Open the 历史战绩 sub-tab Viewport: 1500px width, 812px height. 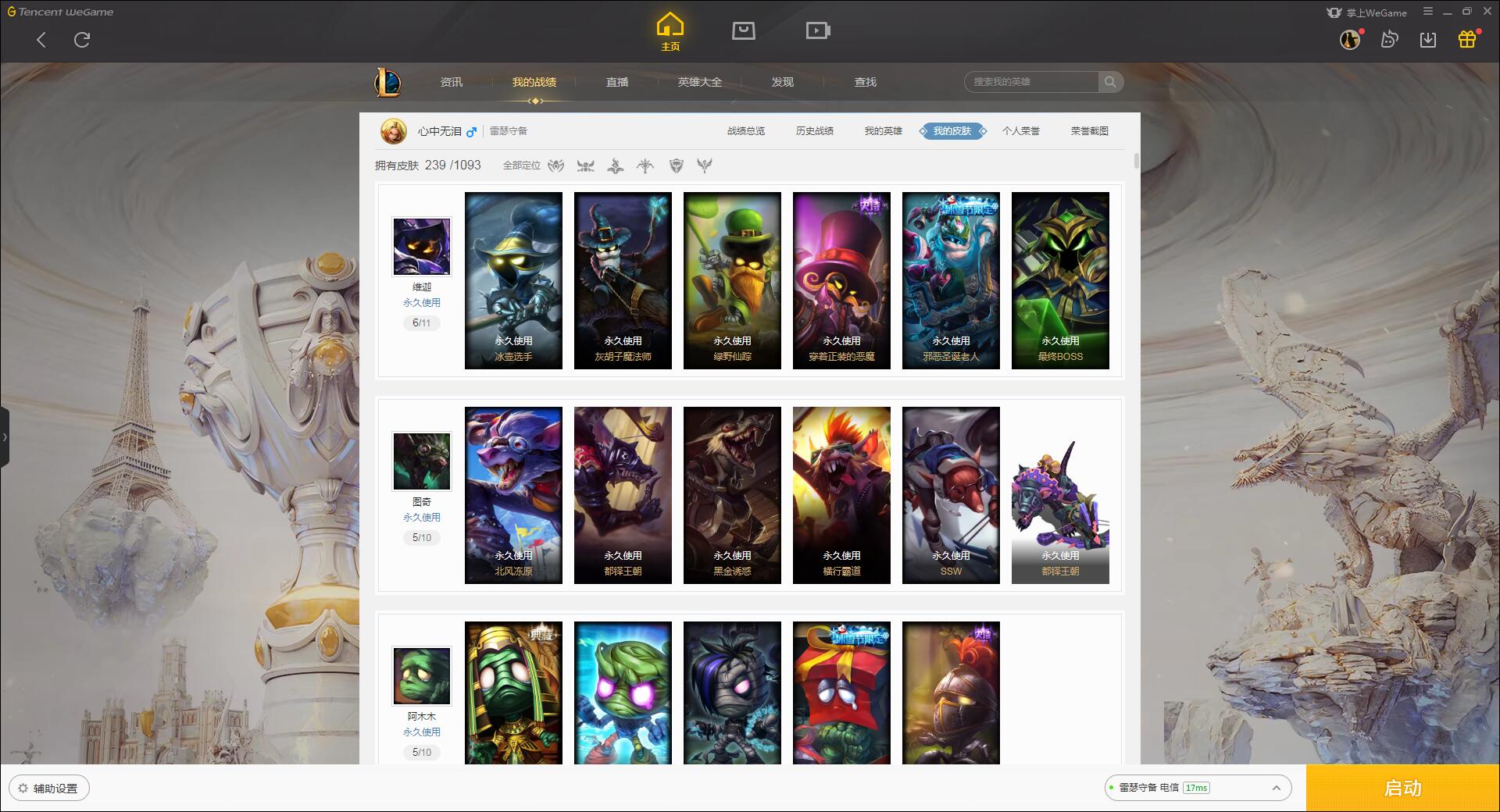click(x=815, y=131)
